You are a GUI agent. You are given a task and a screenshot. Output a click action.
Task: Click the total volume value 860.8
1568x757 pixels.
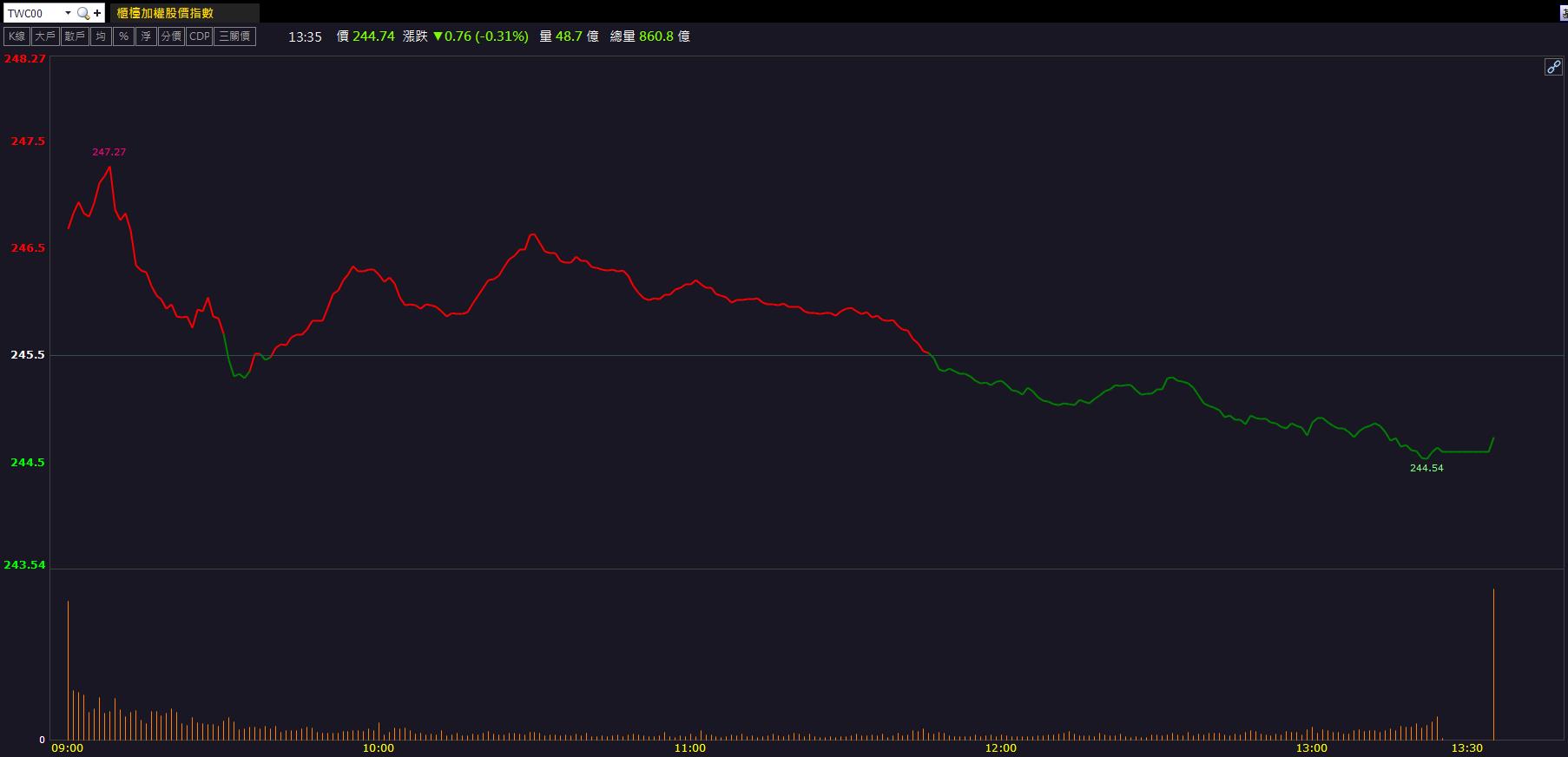pyautogui.click(x=656, y=36)
